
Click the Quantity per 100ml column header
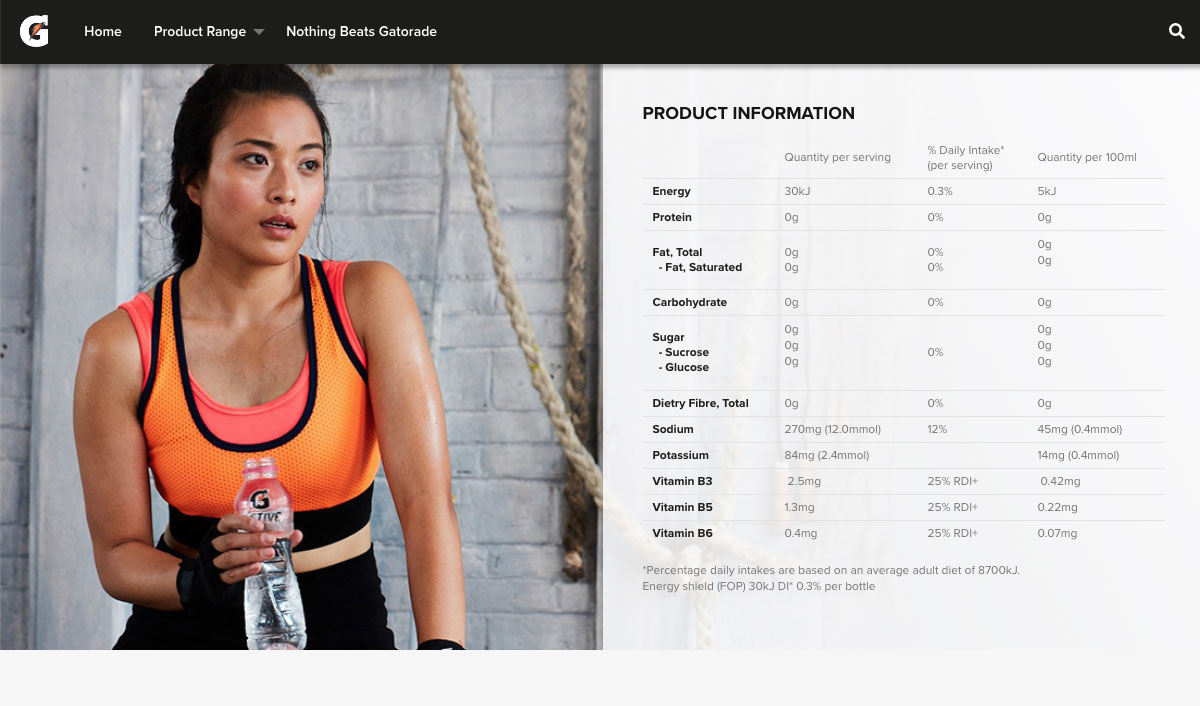[x=1087, y=157]
